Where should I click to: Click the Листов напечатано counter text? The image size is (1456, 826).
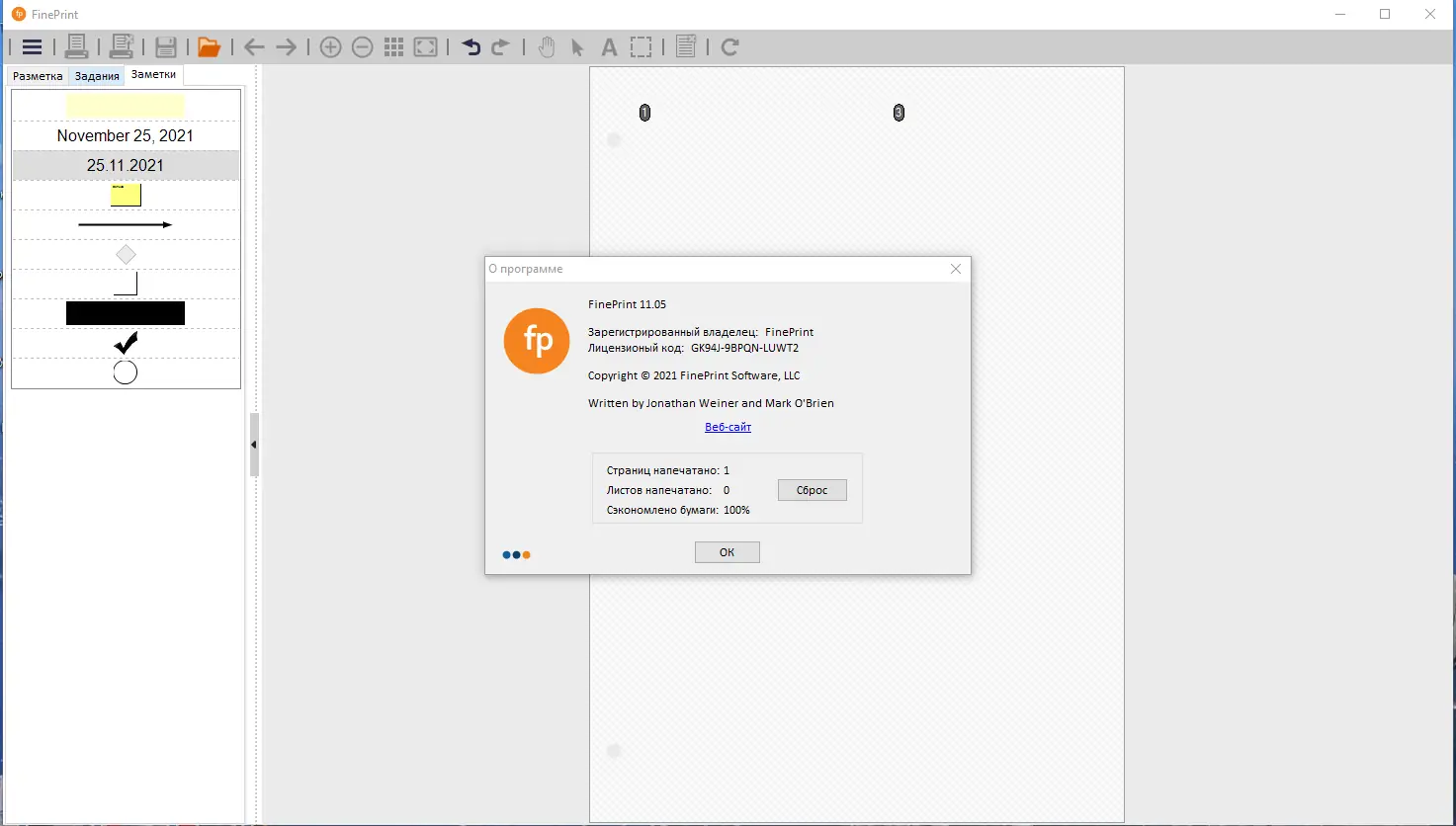coord(668,490)
